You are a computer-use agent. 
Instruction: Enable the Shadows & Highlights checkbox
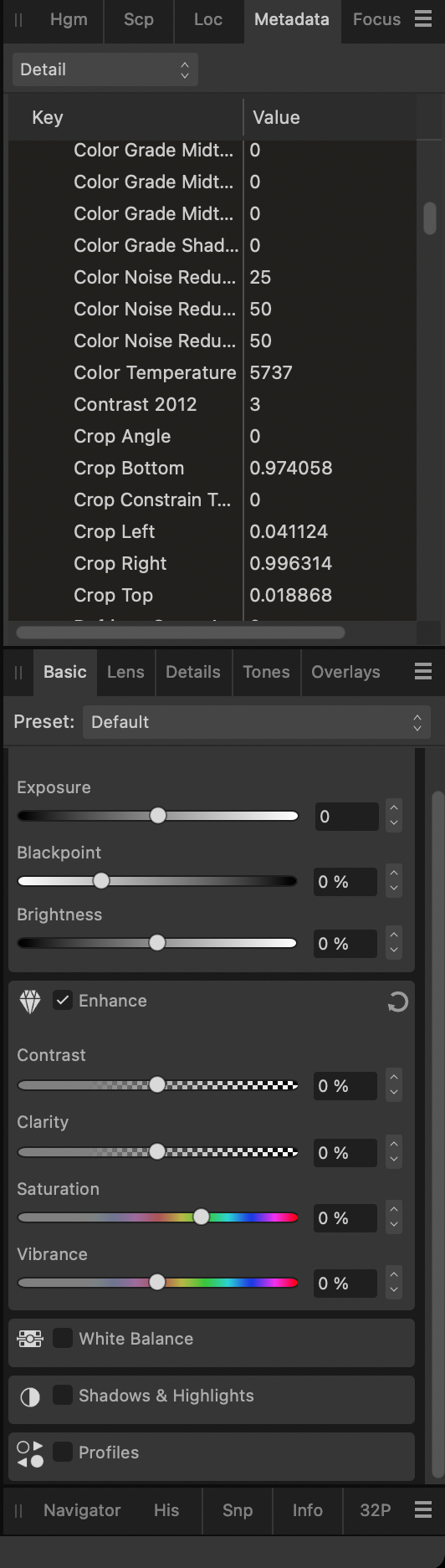pos(63,1395)
